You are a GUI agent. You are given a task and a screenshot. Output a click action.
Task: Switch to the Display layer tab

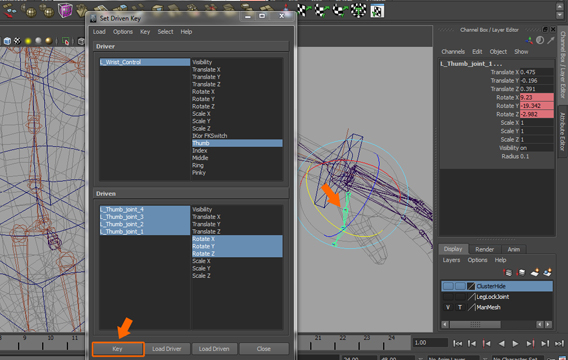(453, 249)
